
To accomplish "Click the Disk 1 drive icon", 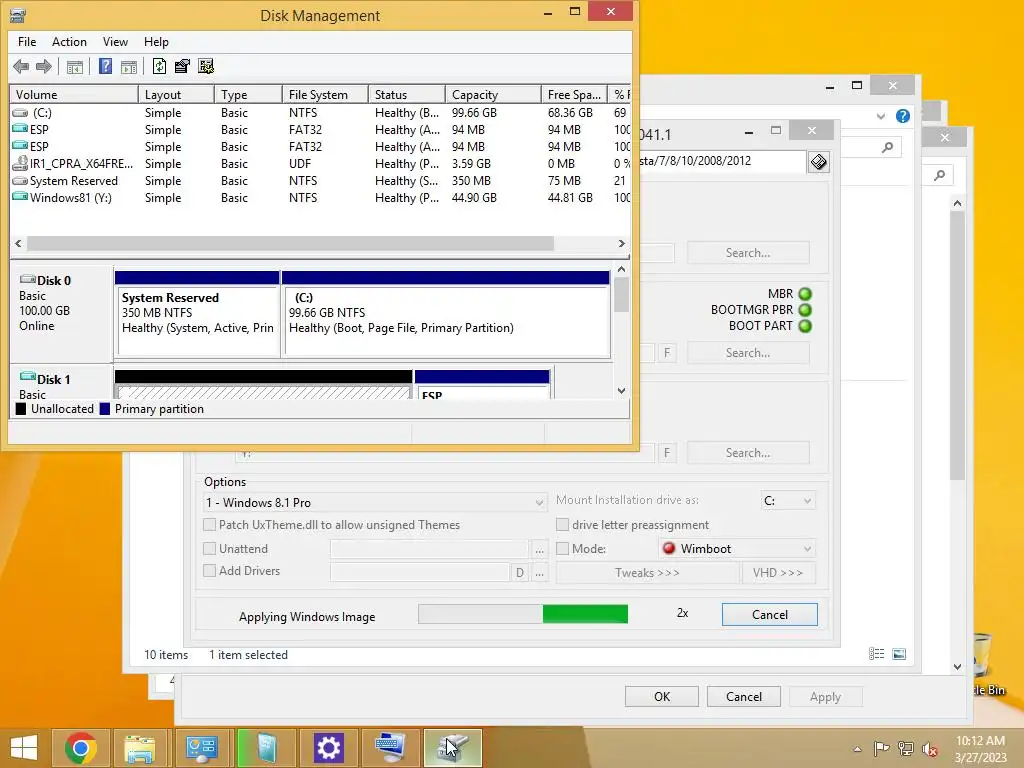I will coord(27,377).
